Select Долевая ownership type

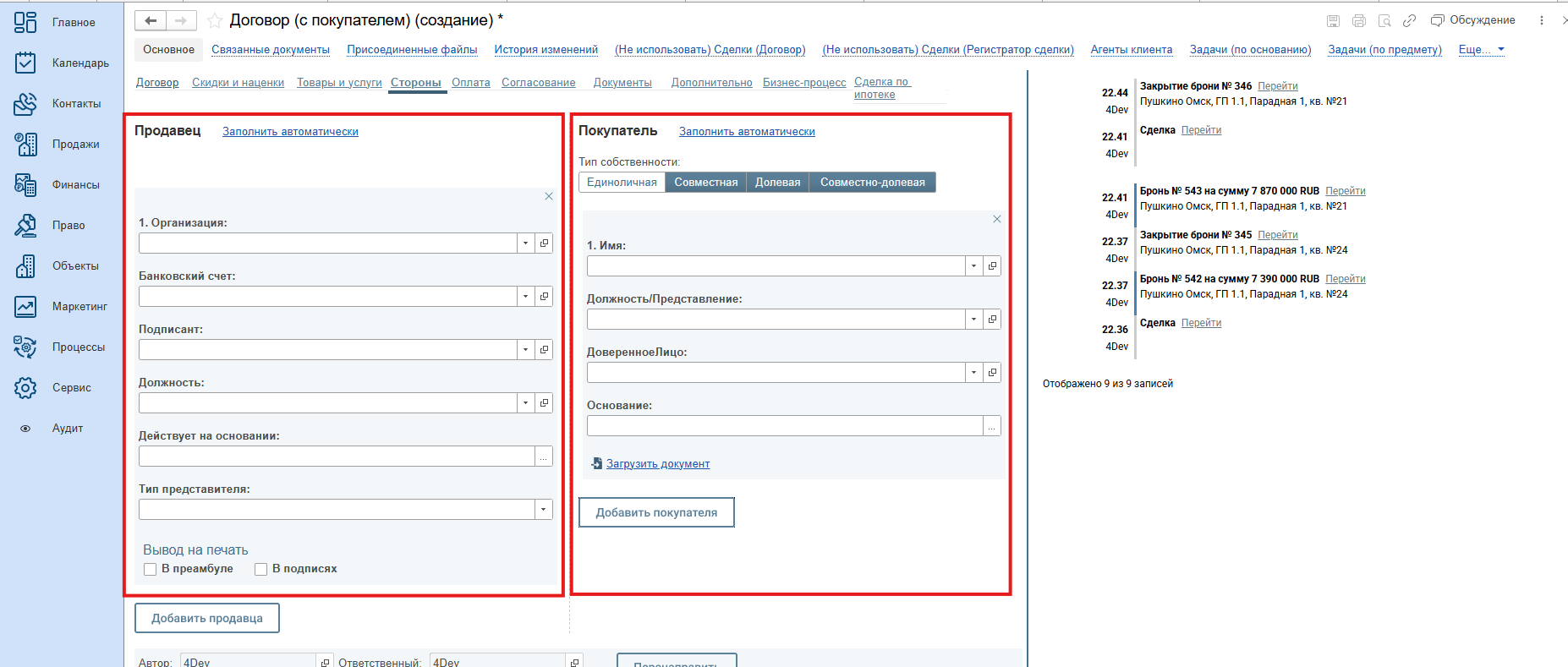point(777,183)
